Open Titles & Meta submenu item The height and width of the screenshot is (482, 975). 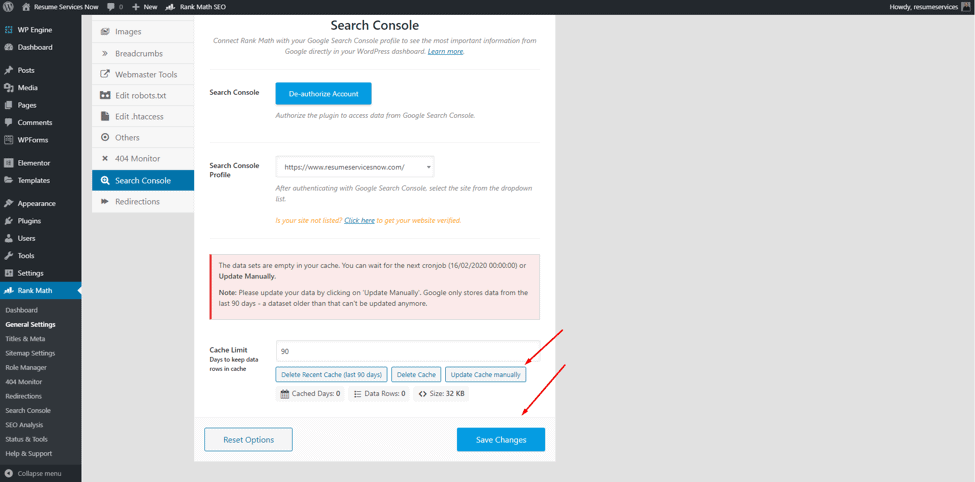25,339
